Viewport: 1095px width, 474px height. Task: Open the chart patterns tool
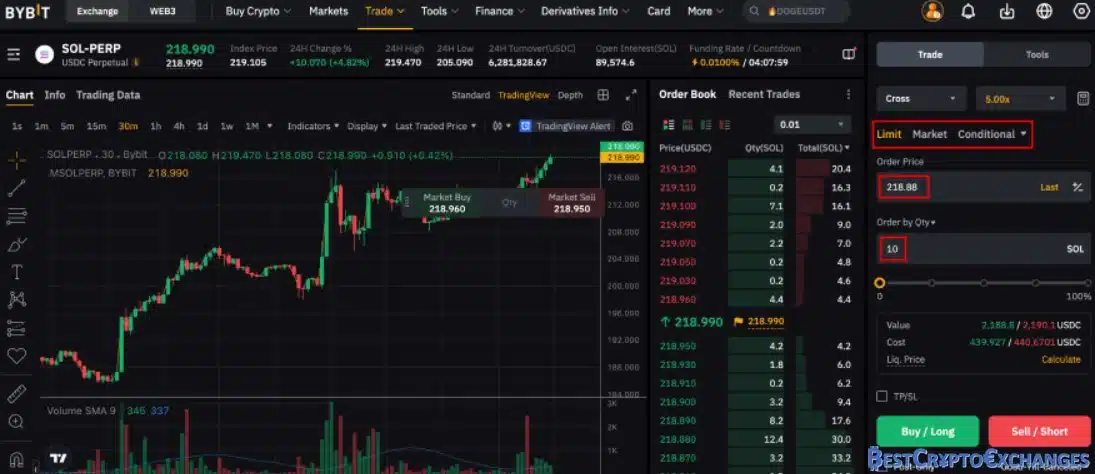point(17,299)
